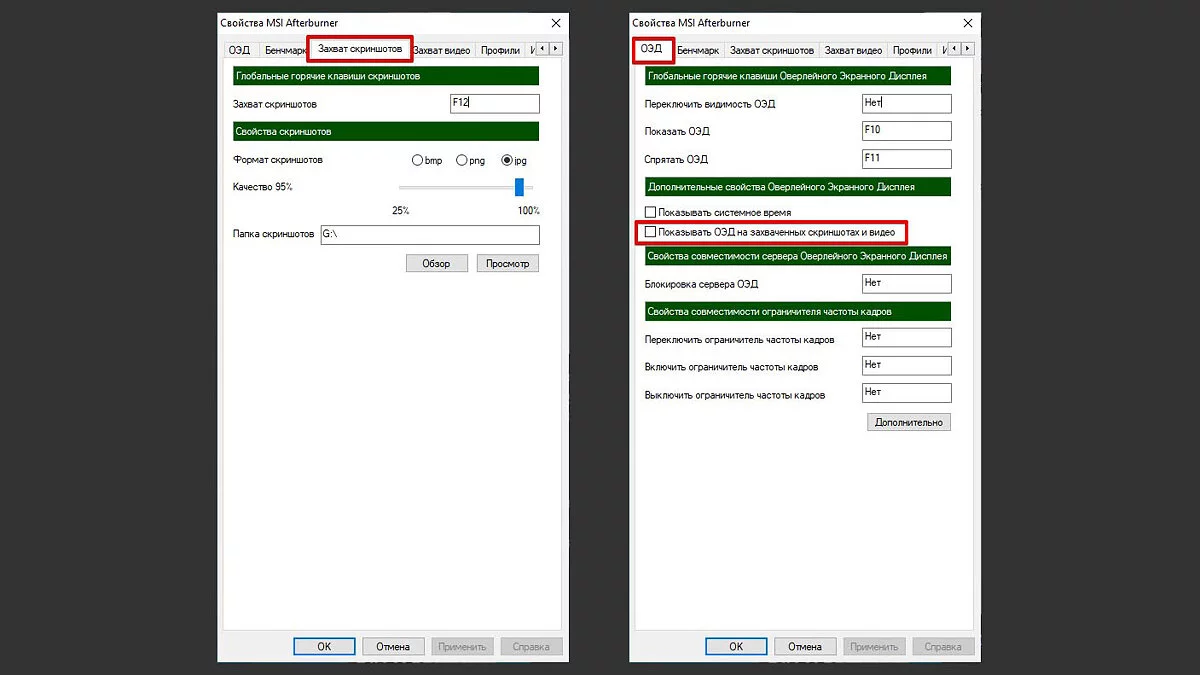The image size is (1200, 675).
Task: Click the Качество quality slider handle
Action: [520, 187]
